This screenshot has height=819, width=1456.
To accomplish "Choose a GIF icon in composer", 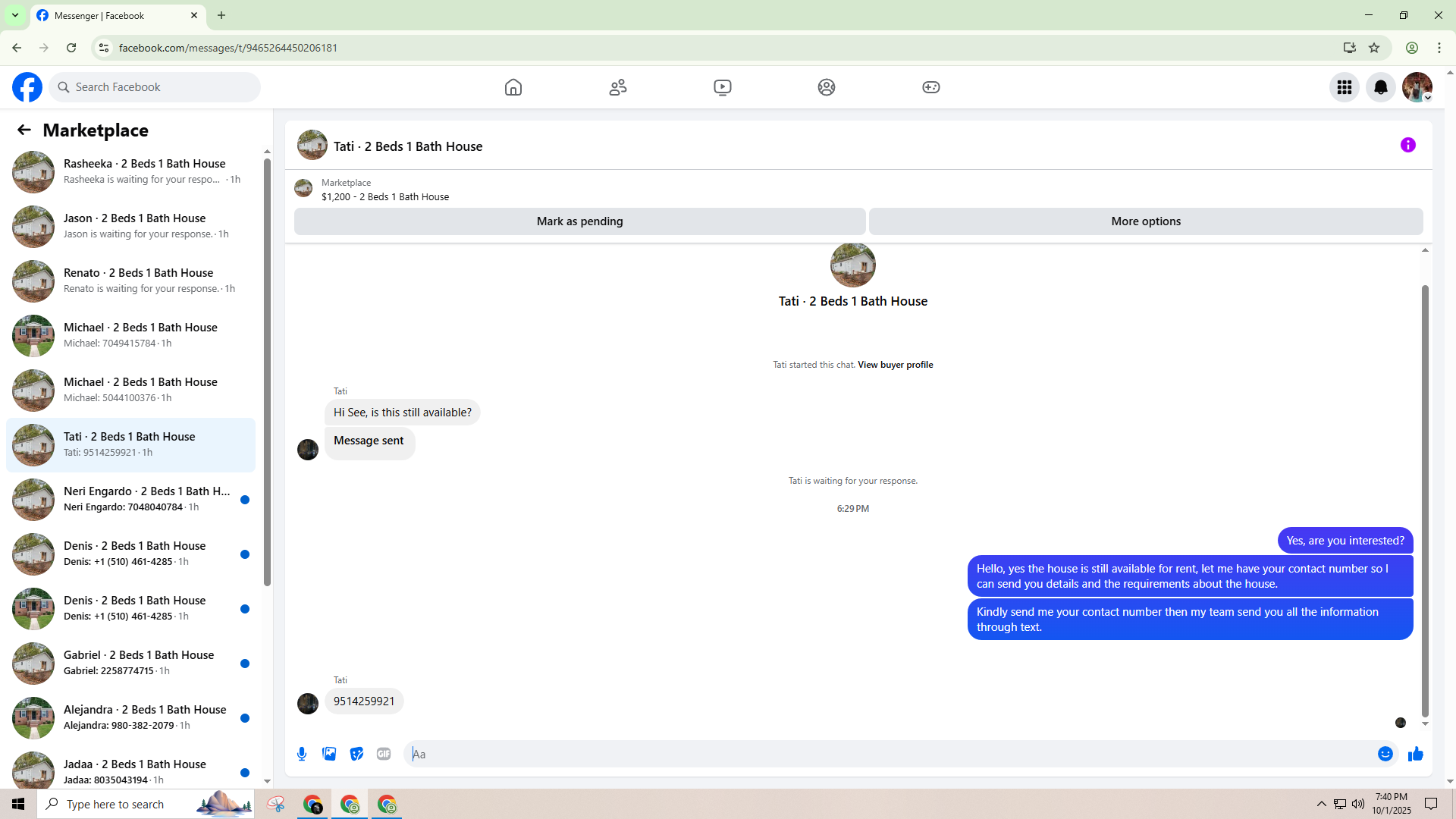I will point(384,754).
